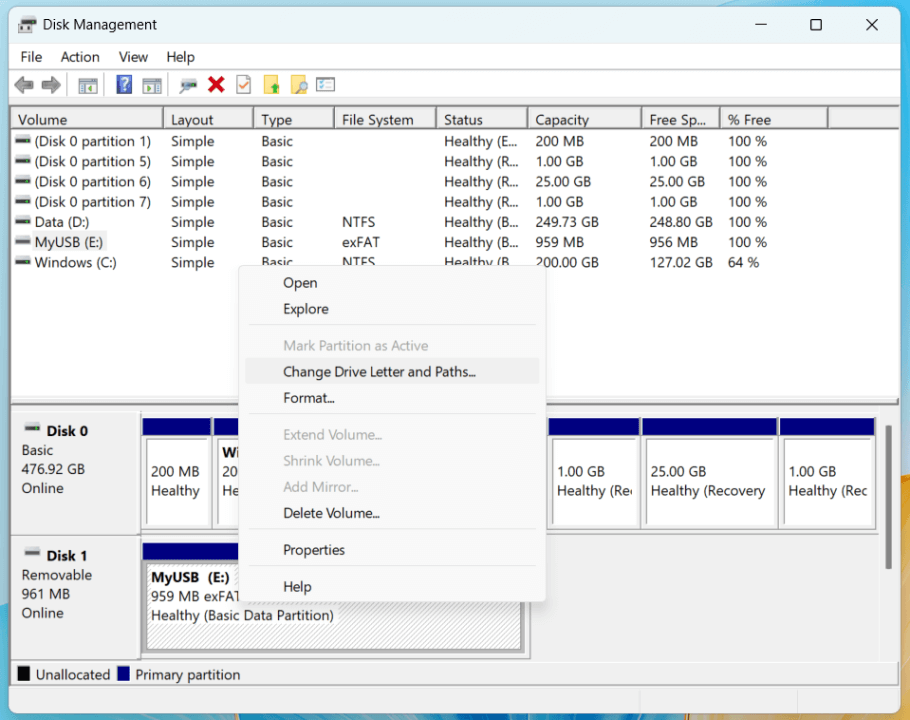The height and width of the screenshot is (720, 910).
Task: Click the folder-with-magnifier Explore toolbar icon
Action: [299, 84]
